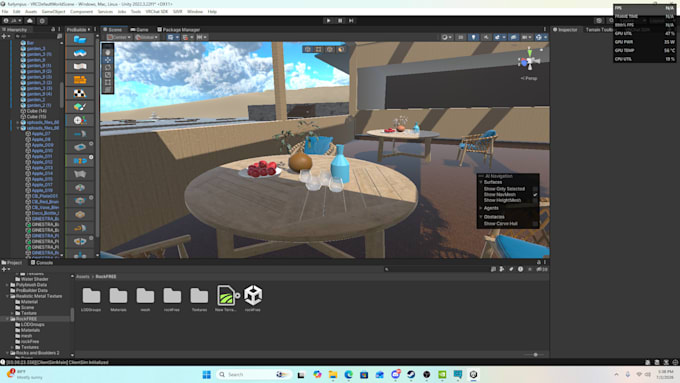Click the ProBuilder checkerboard material icon
The height and width of the screenshot is (383, 680).
[80, 93]
